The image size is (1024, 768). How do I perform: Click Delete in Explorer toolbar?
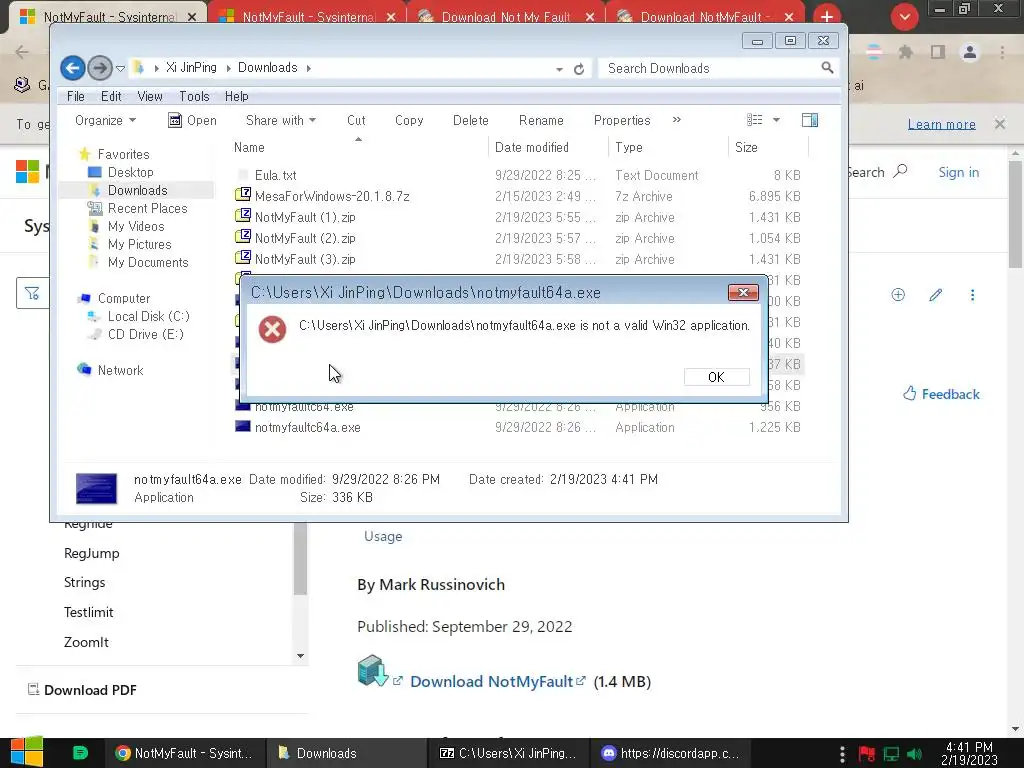click(470, 120)
